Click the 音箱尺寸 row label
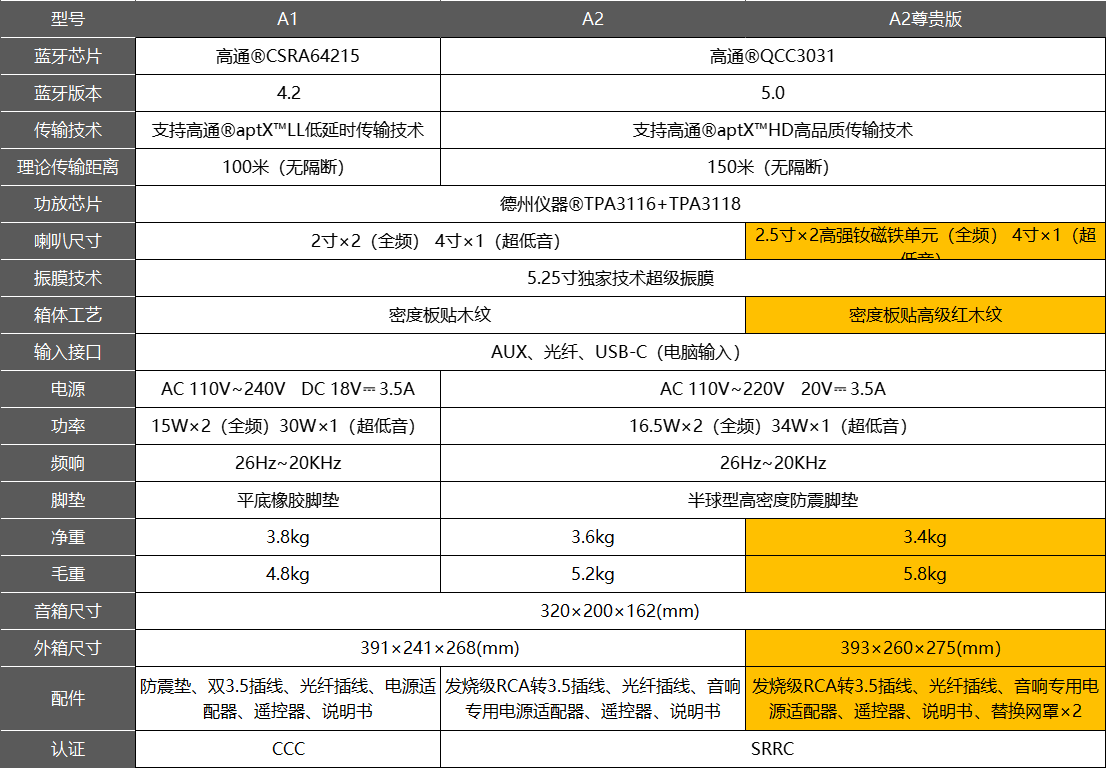 click(x=68, y=612)
